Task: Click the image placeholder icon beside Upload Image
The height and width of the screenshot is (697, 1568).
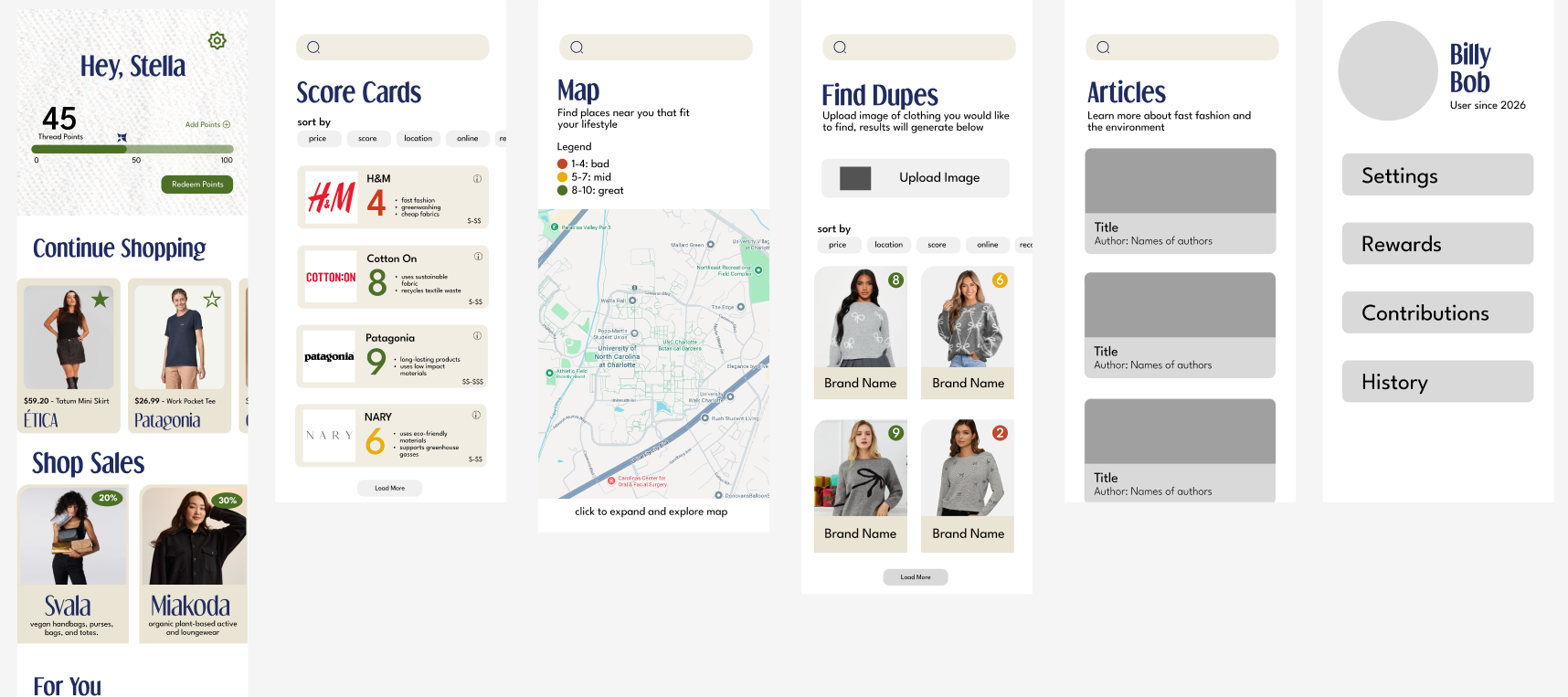Action: point(855,178)
